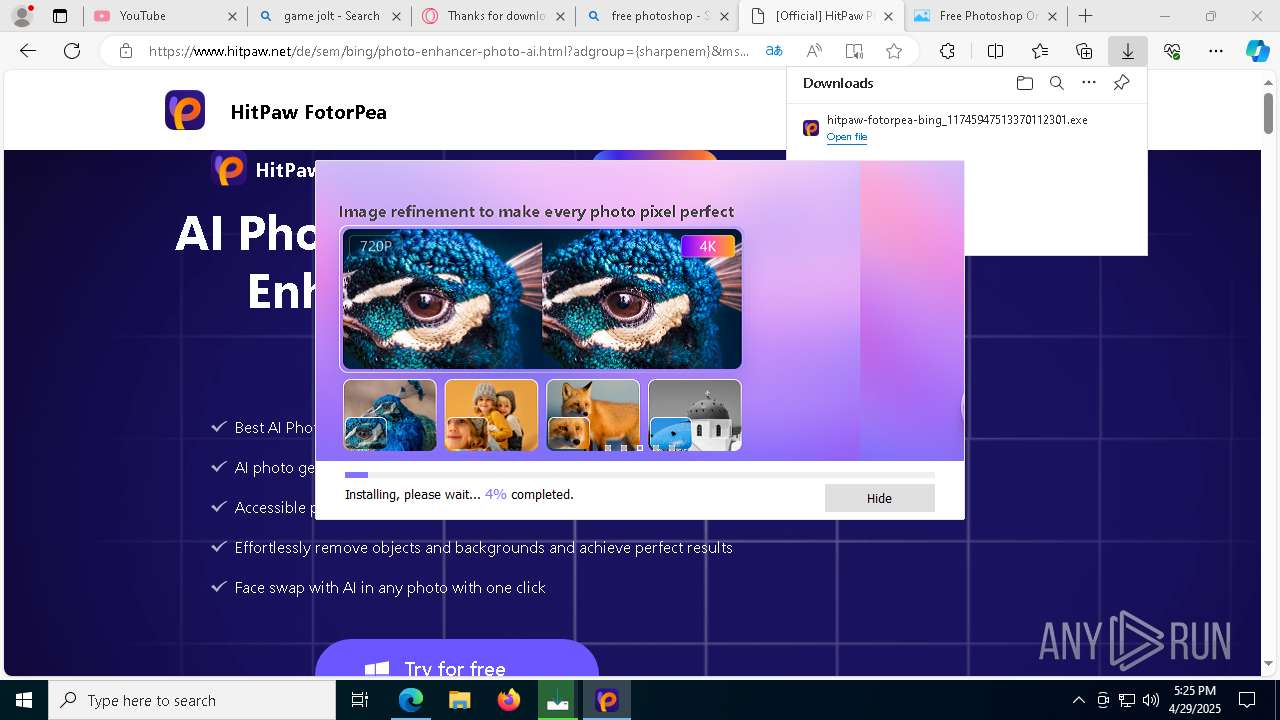The height and width of the screenshot is (720, 1280).
Task: Show hidden system tray icons
Action: click(x=1078, y=700)
